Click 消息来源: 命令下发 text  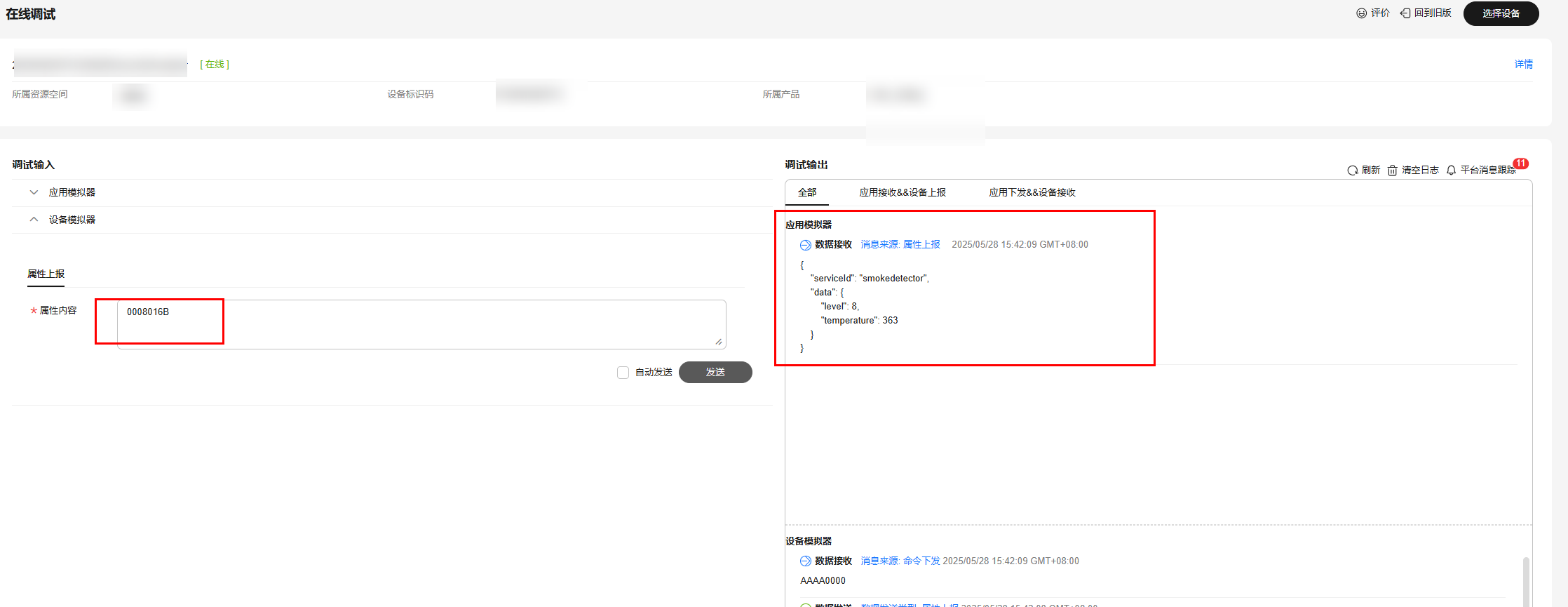point(900,561)
